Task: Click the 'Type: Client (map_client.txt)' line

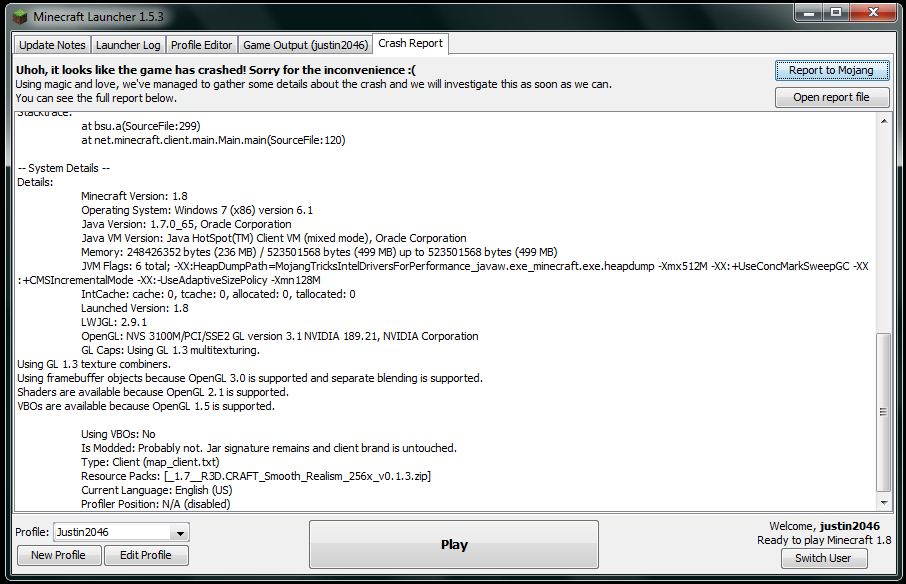Action: point(150,462)
